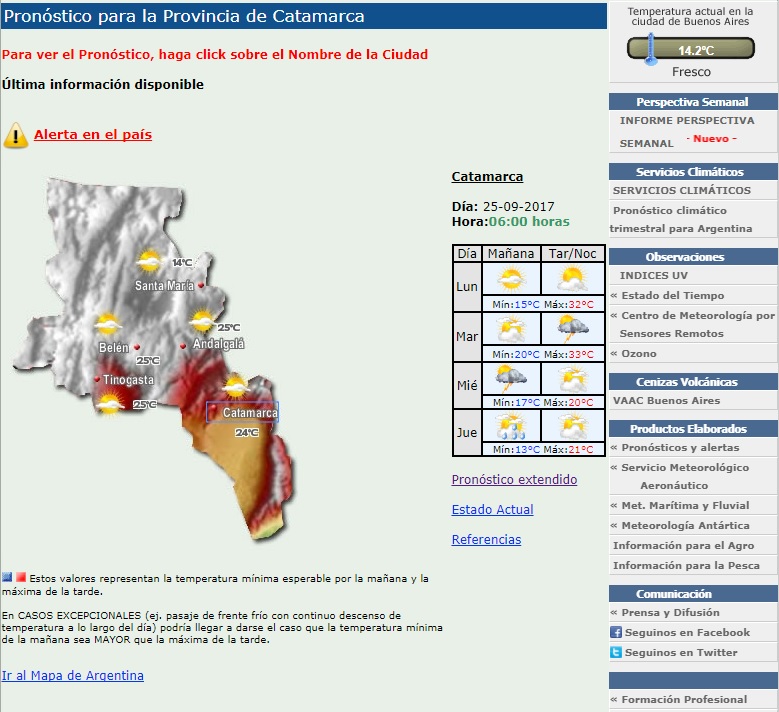This screenshot has height=712, width=779.
Task: Click Tuesday's Tar/Noc thunderstorm forecast icon
Action: pos(573,328)
